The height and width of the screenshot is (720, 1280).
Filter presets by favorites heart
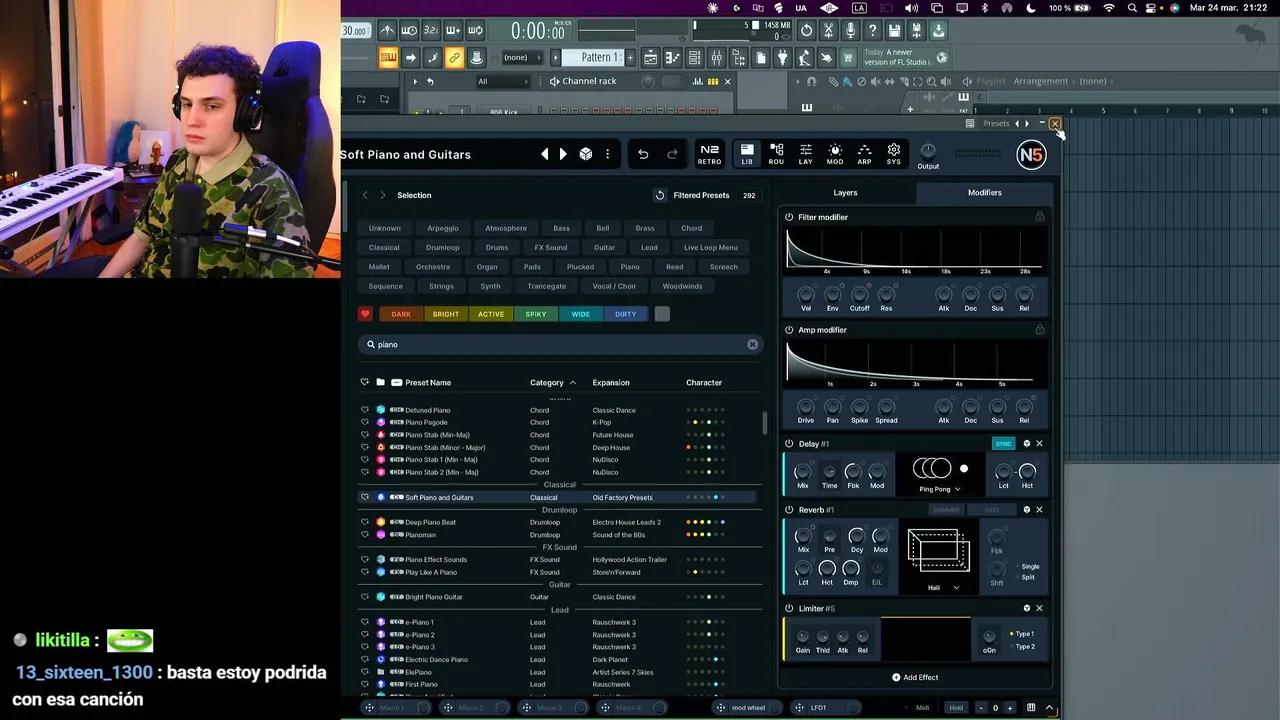click(365, 314)
